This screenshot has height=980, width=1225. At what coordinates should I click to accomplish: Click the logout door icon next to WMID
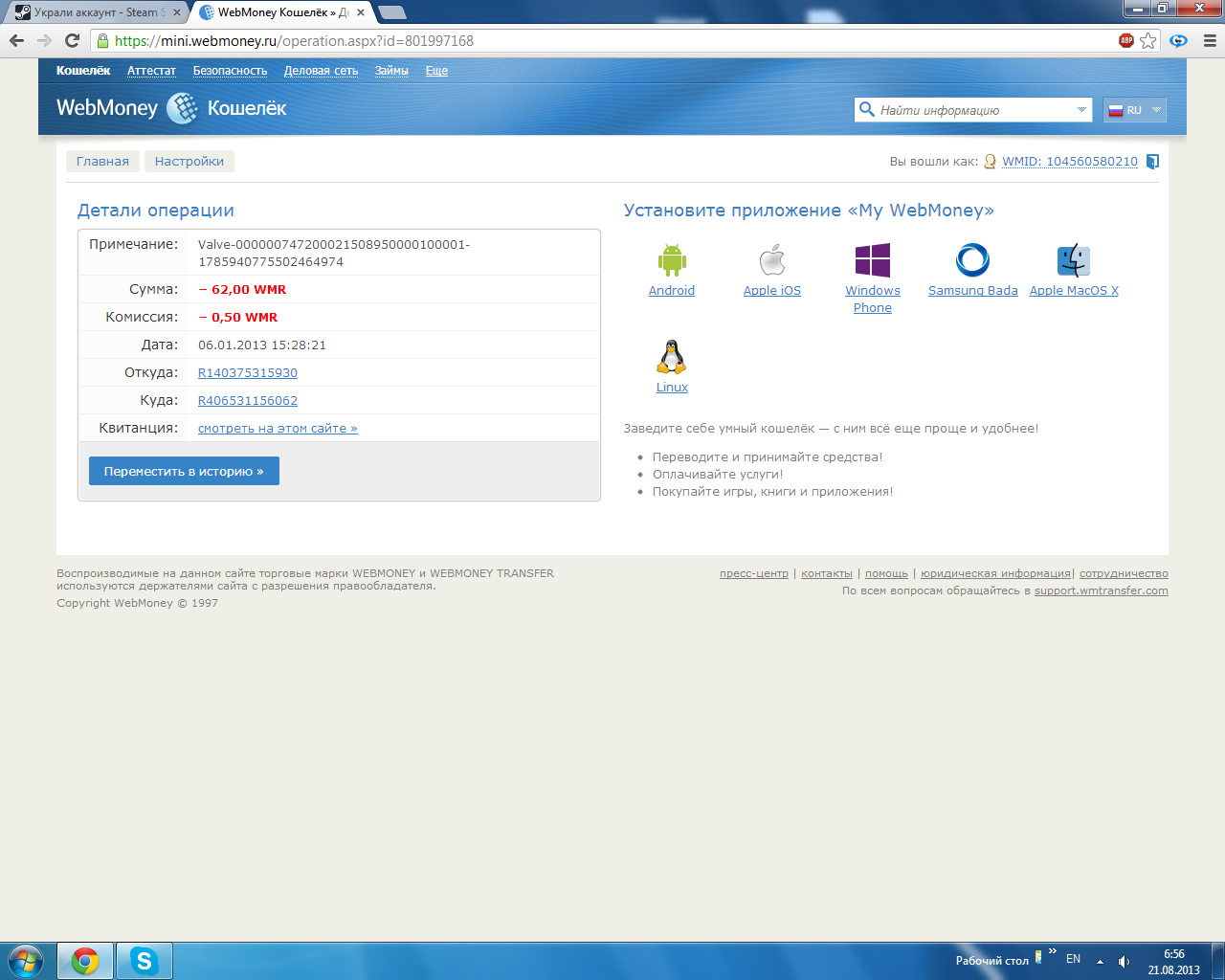(1153, 162)
